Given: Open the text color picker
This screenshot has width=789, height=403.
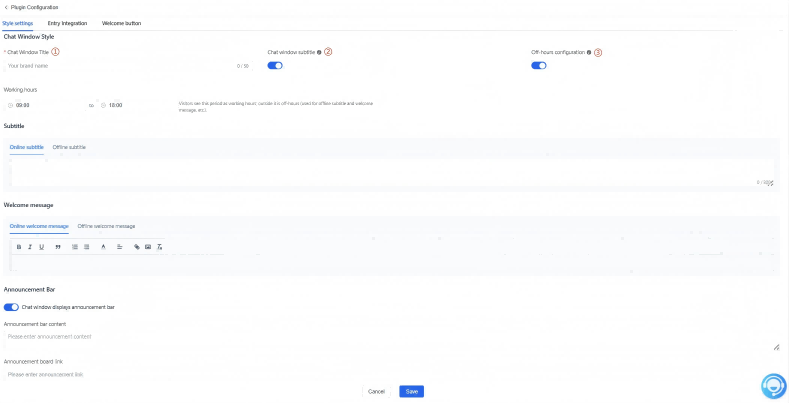Looking at the screenshot, I should (103, 247).
